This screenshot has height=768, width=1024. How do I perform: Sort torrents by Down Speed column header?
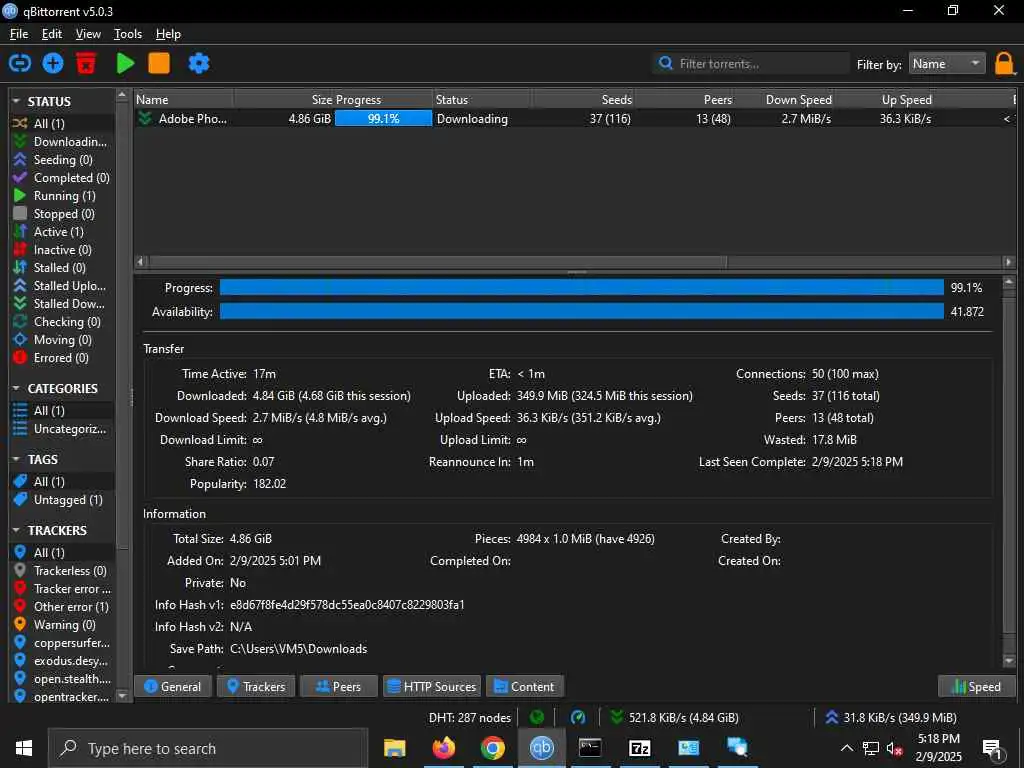(784, 99)
